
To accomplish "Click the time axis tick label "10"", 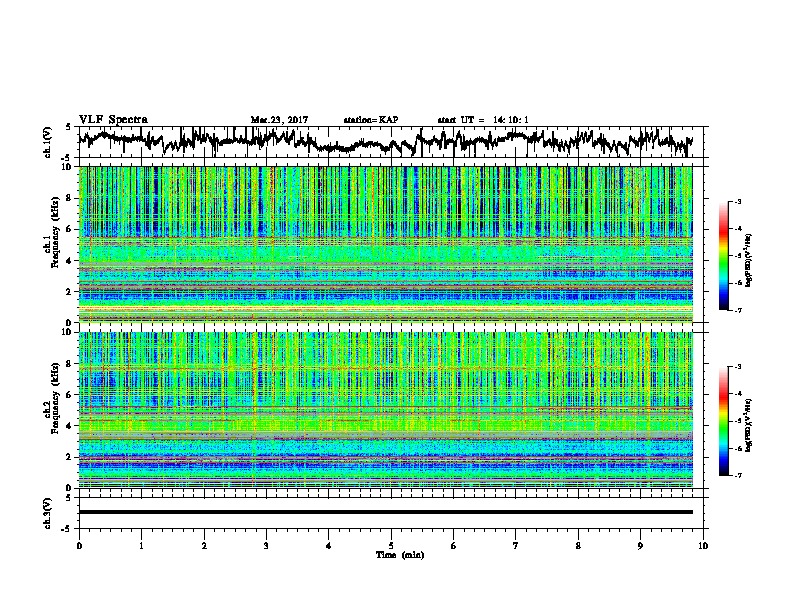I will click(x=703, y=545).
